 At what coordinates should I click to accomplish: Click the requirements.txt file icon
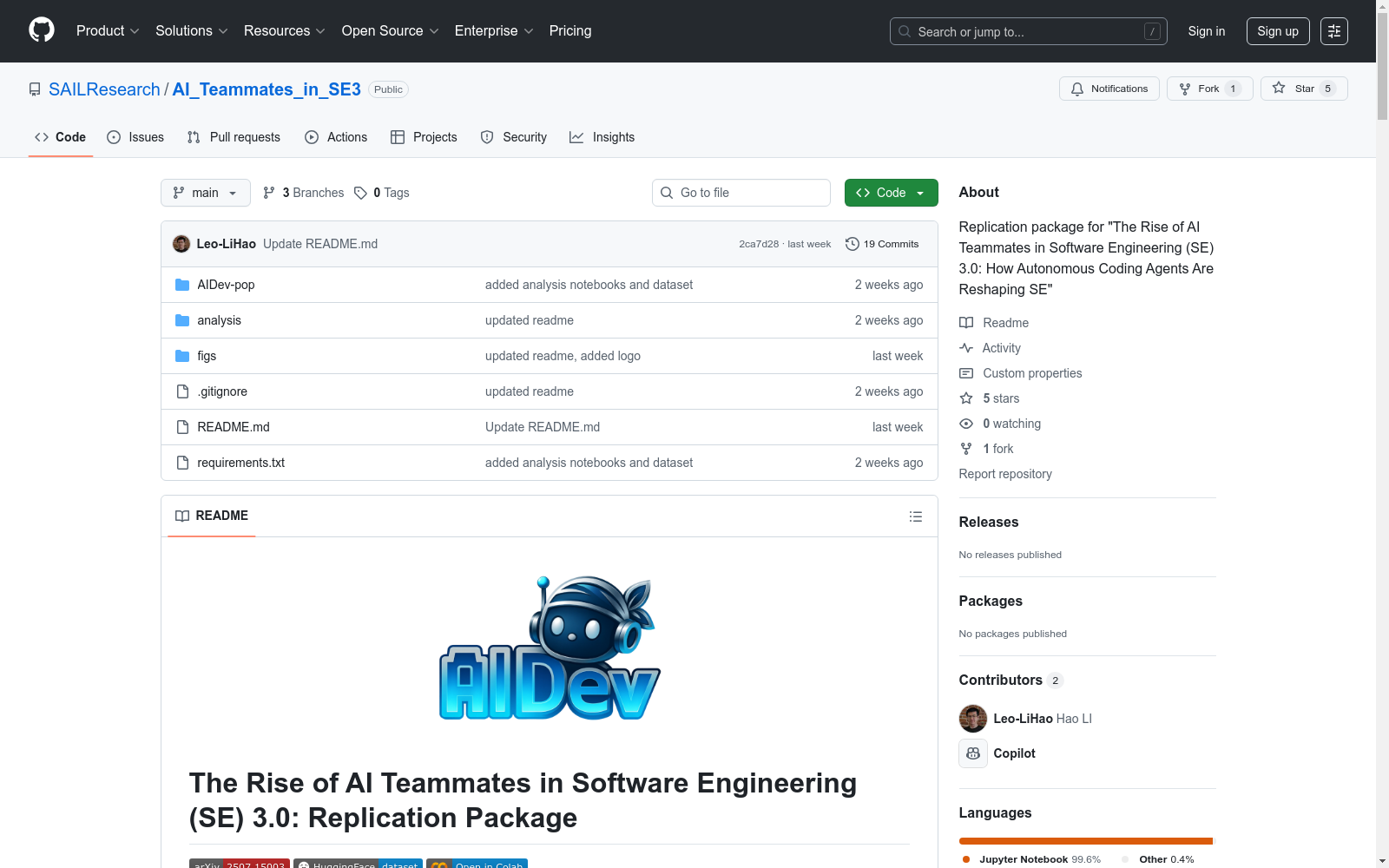click(x=182, y=463)
